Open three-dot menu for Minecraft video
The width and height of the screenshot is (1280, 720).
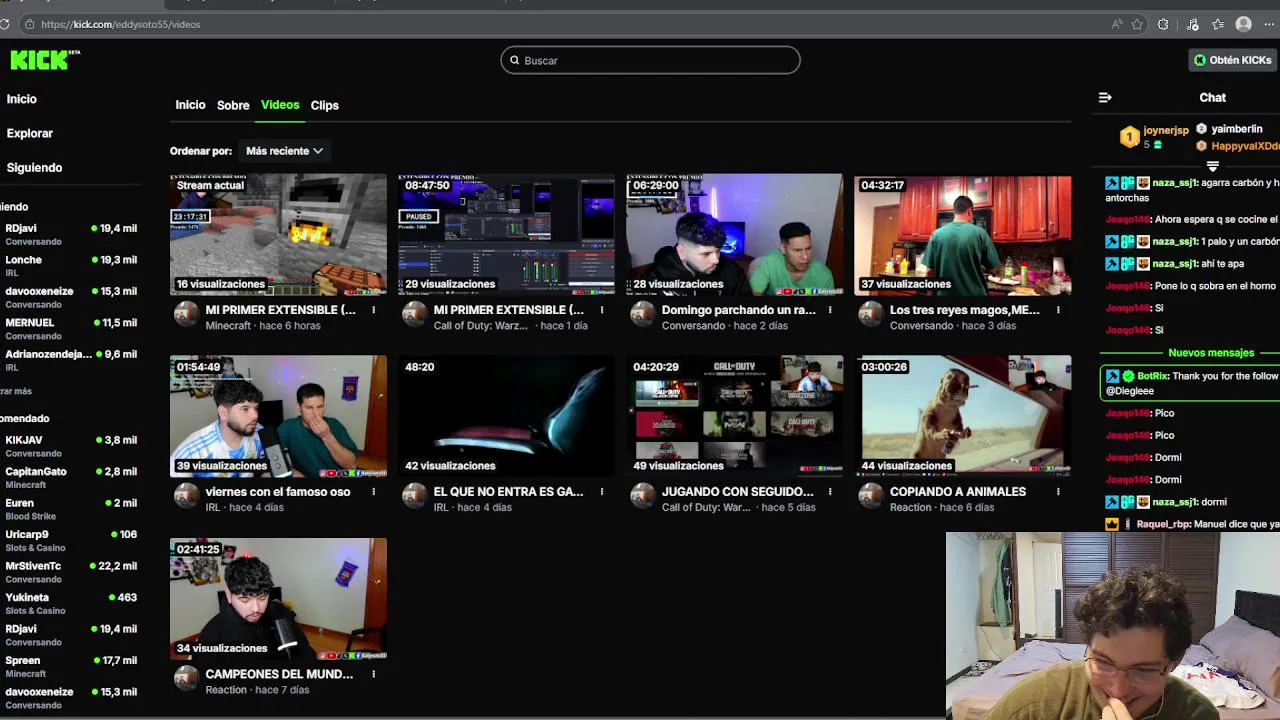click(x=373, y=310)
